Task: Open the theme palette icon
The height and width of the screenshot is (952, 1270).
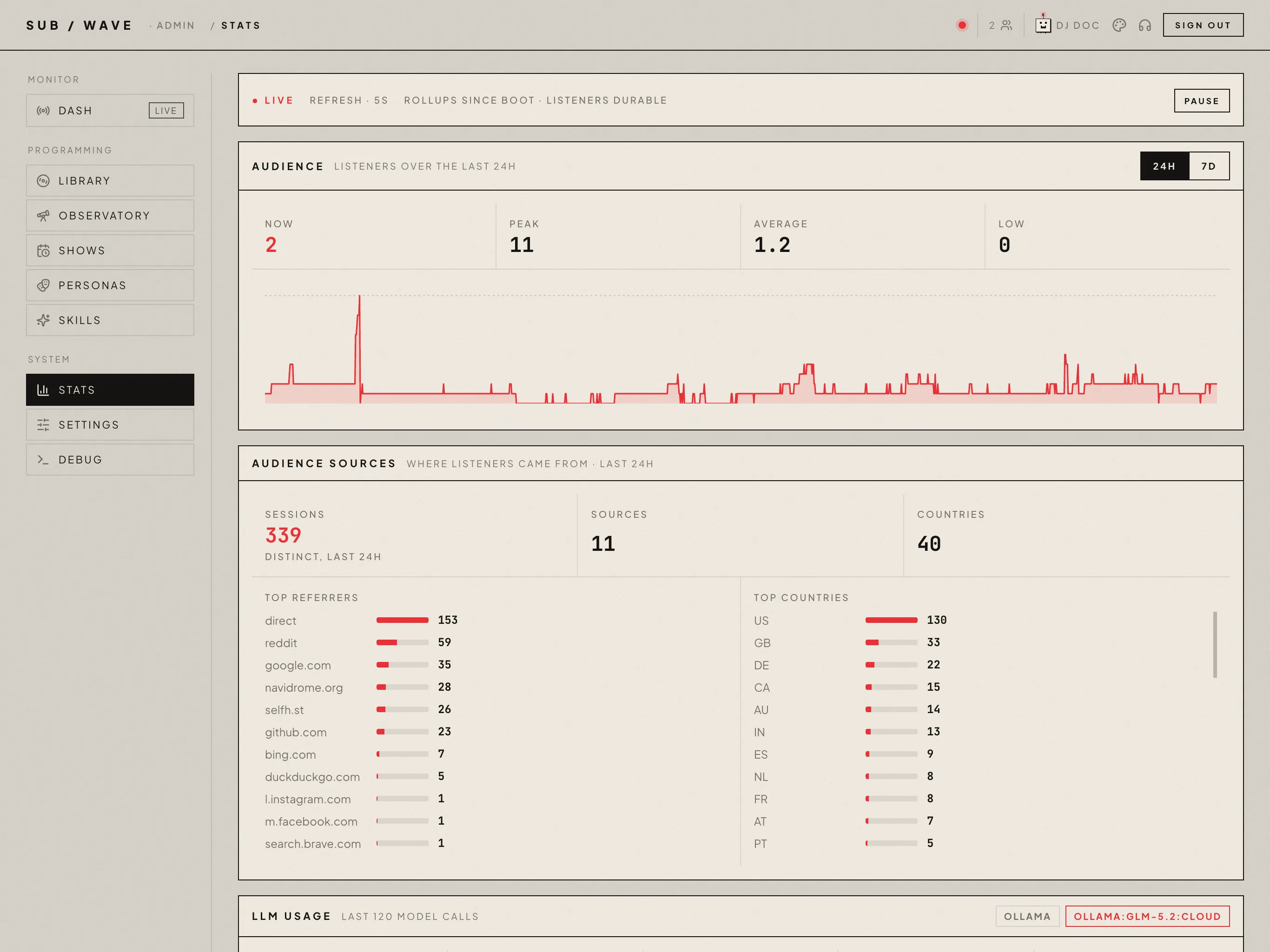Action: [x=1119, y=25]
